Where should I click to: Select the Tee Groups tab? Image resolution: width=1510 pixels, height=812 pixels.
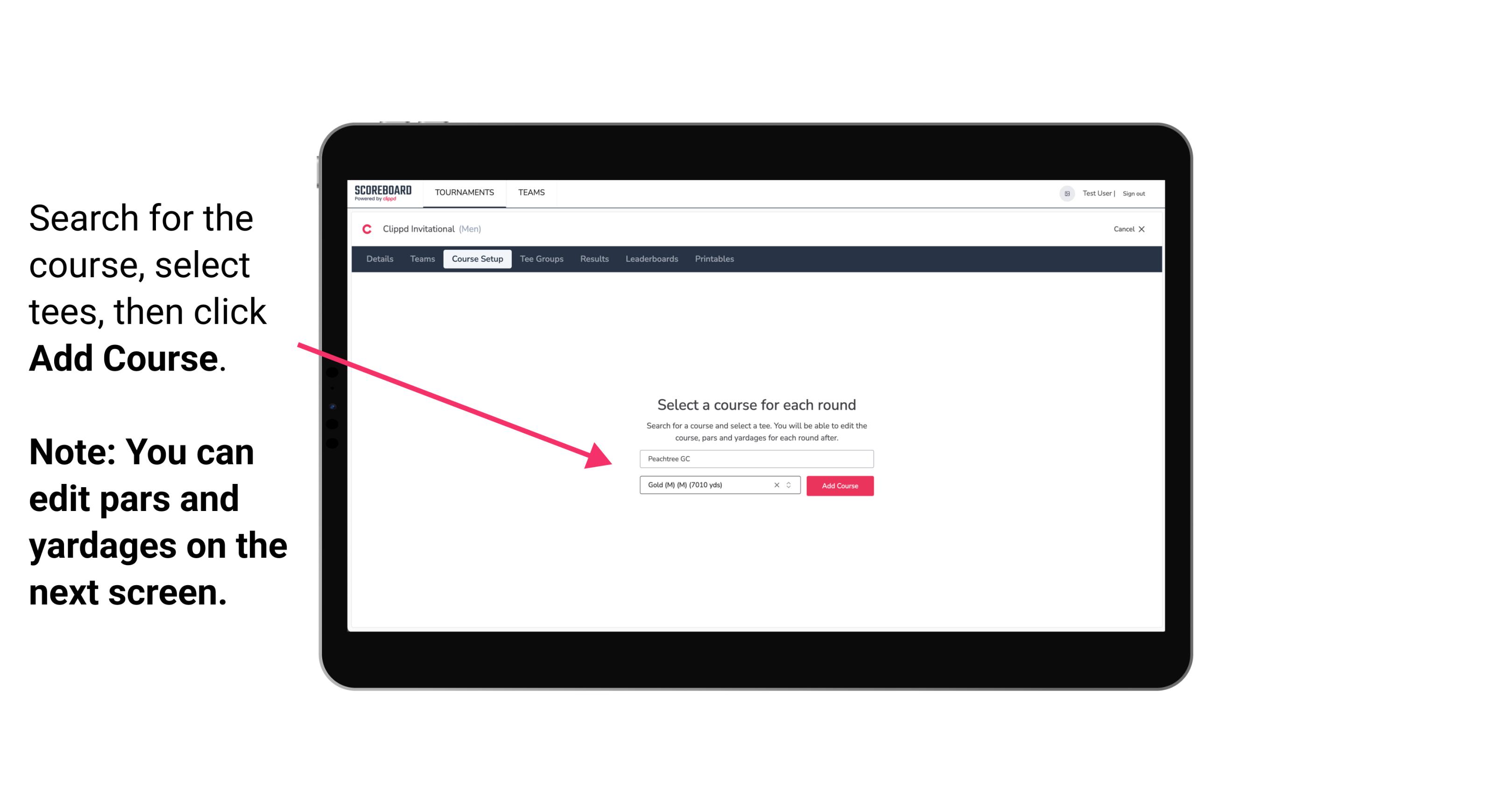tap(540, 259)
